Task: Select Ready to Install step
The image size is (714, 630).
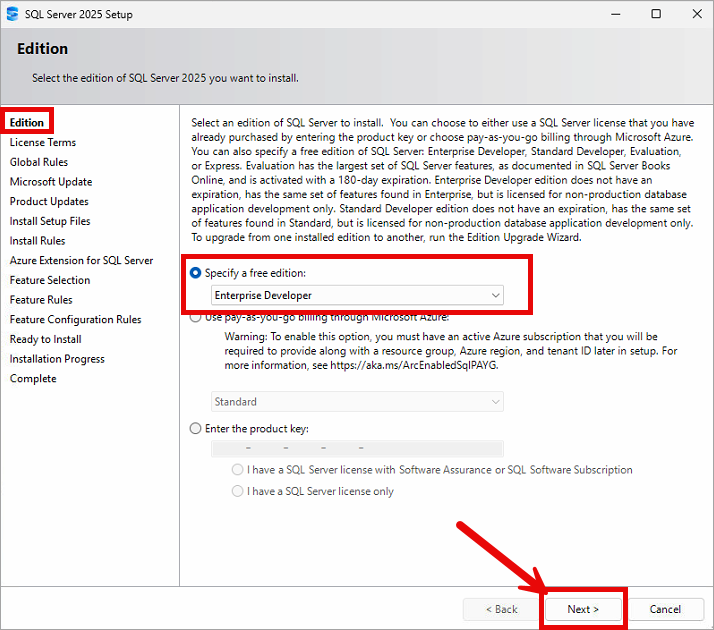Action: pos(46,339)
